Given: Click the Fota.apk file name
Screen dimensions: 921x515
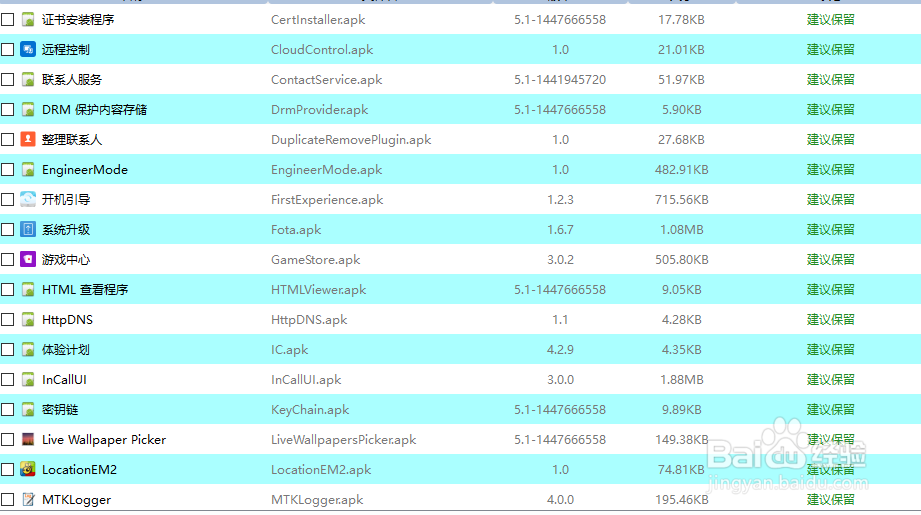Looking at the screenshot, I should (296, 230).
